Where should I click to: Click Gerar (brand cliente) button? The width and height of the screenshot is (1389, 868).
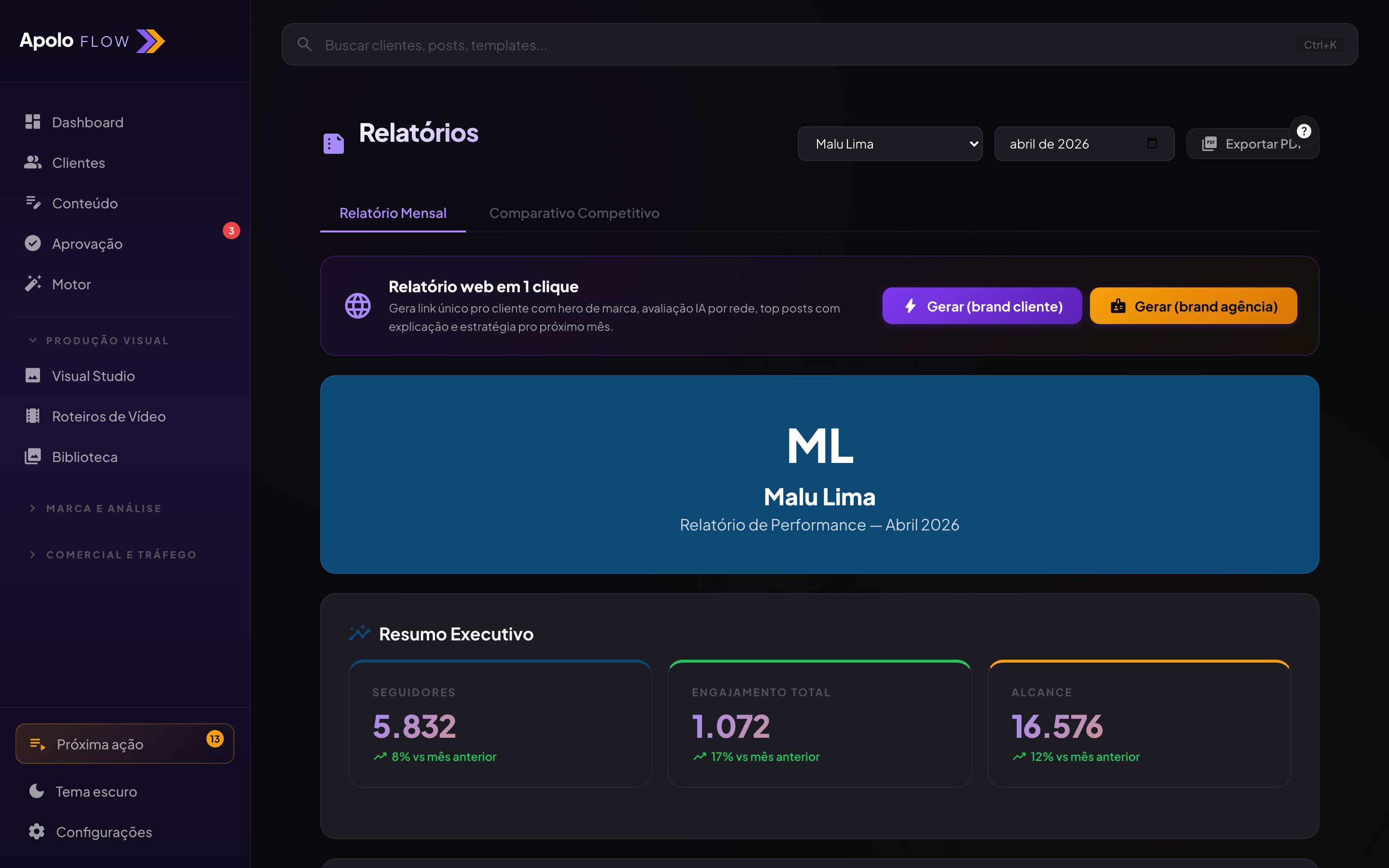981,306
